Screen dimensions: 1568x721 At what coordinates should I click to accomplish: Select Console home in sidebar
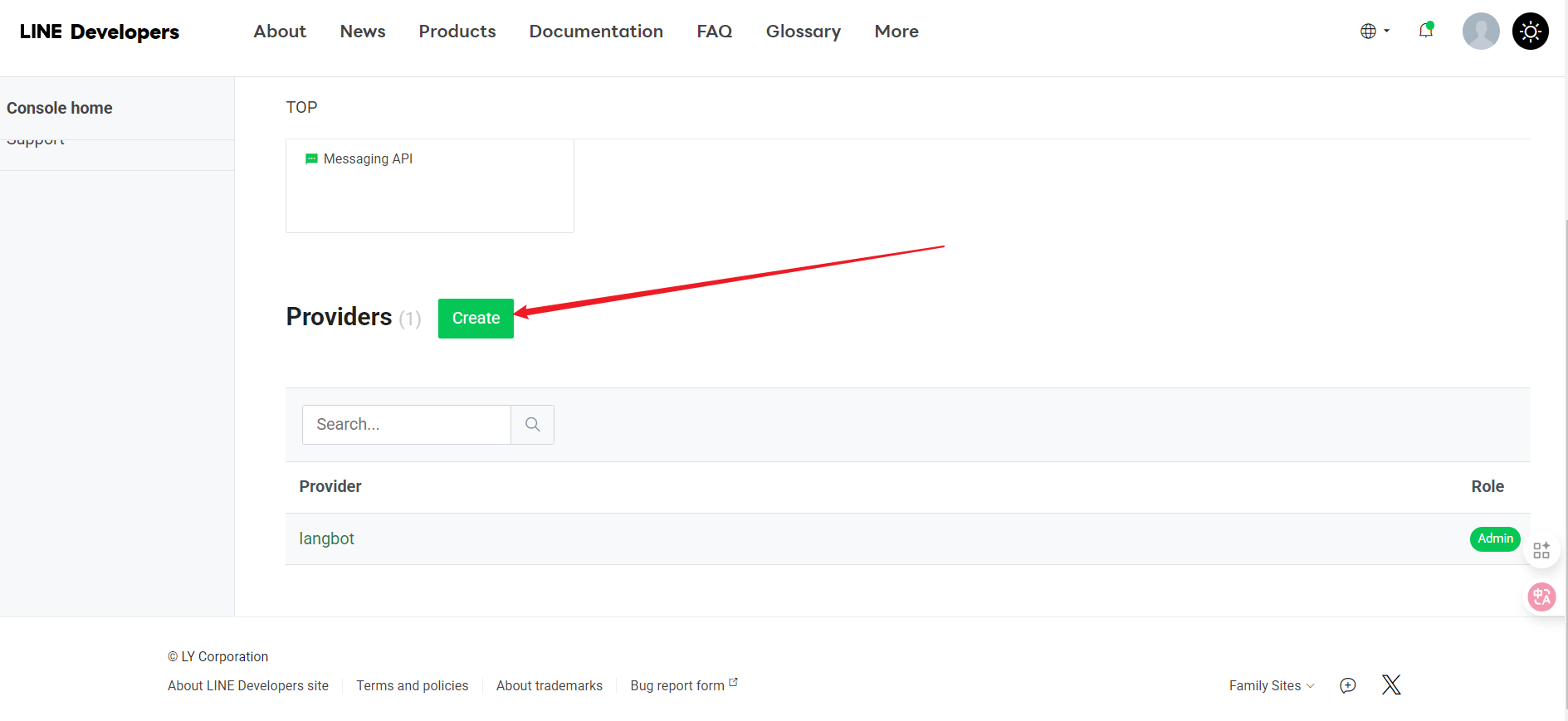click(60, 108)
